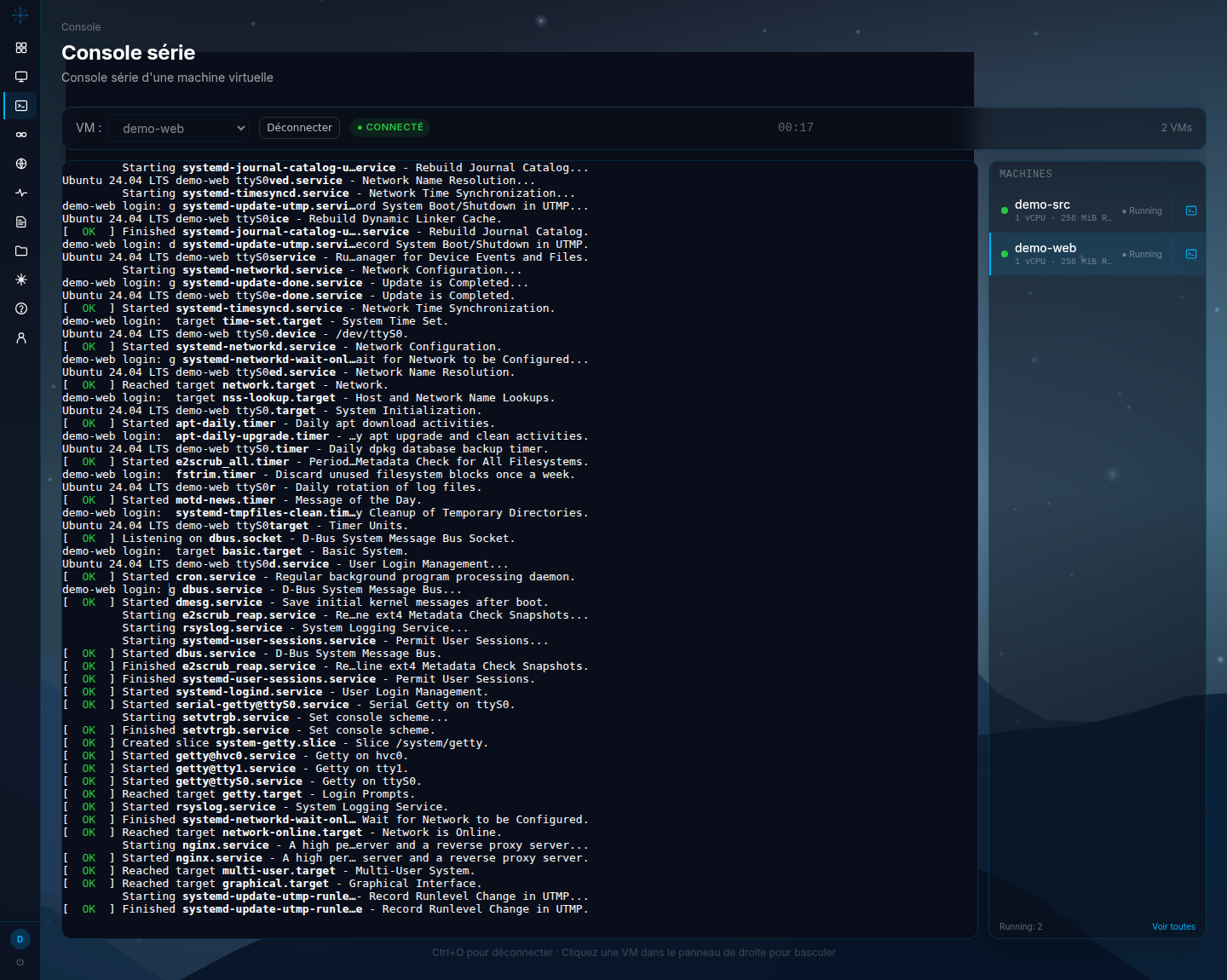1227x980 pixels.
Task: Select the demo-web machine row
Action: tap(1097, 254)
